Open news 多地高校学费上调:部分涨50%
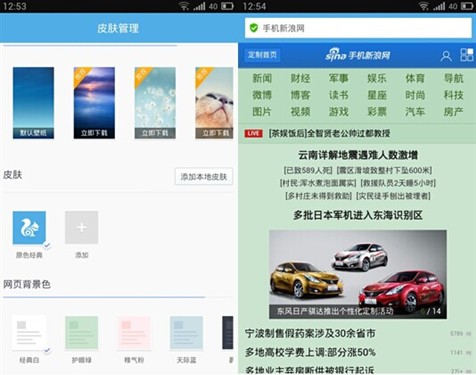The image size is (476, 375). point(310,352)
